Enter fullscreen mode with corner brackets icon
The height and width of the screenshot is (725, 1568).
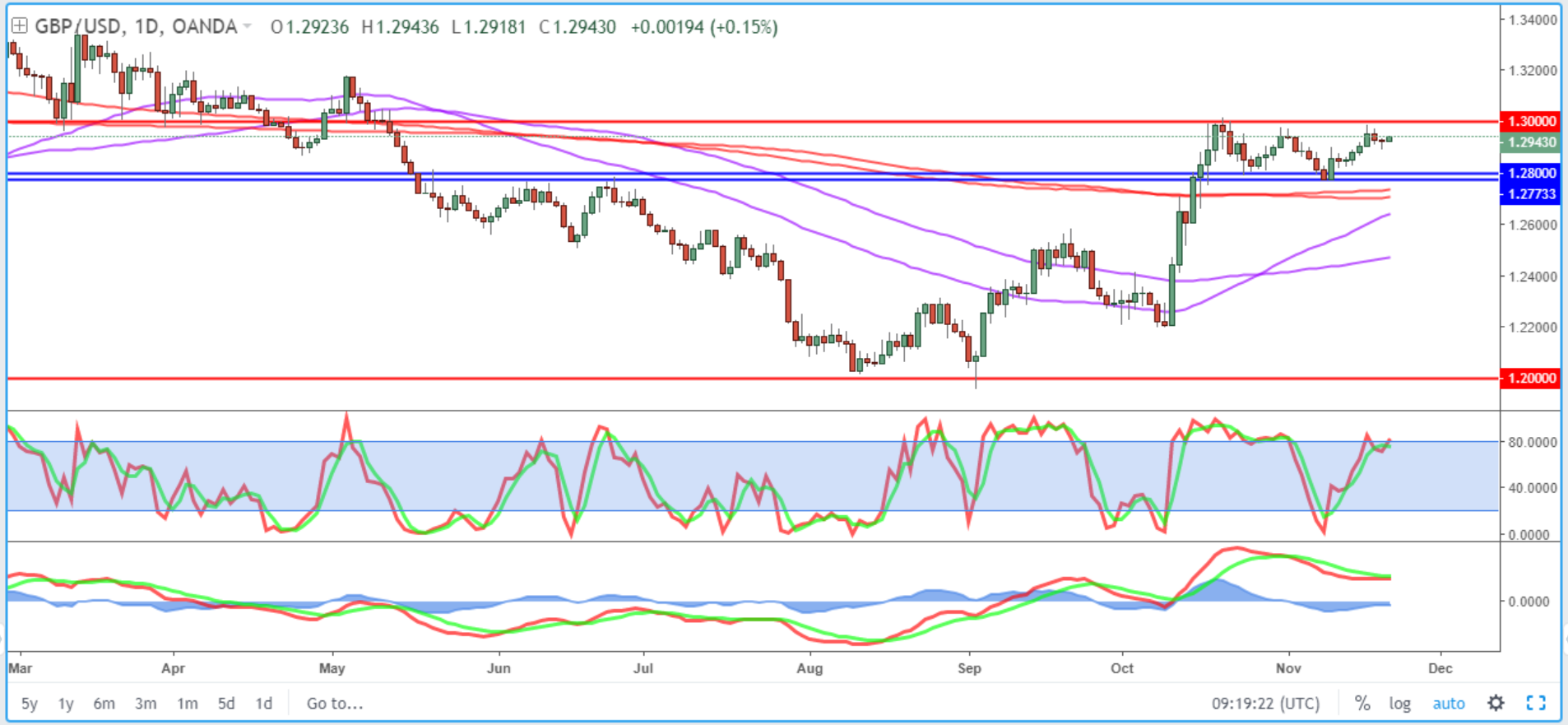[x=1536, y=703]
